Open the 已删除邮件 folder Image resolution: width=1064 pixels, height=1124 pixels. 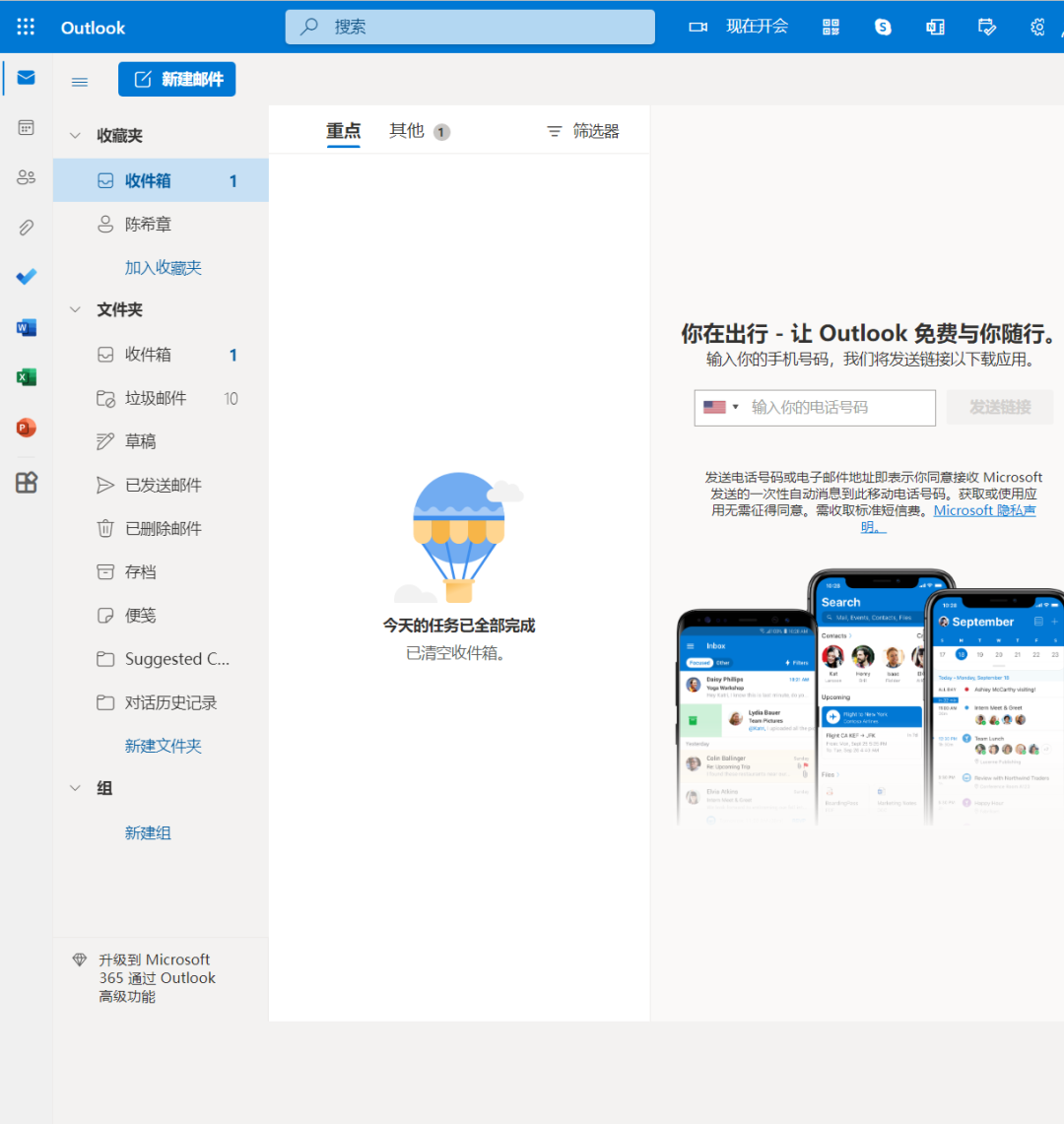coord(162,529)
